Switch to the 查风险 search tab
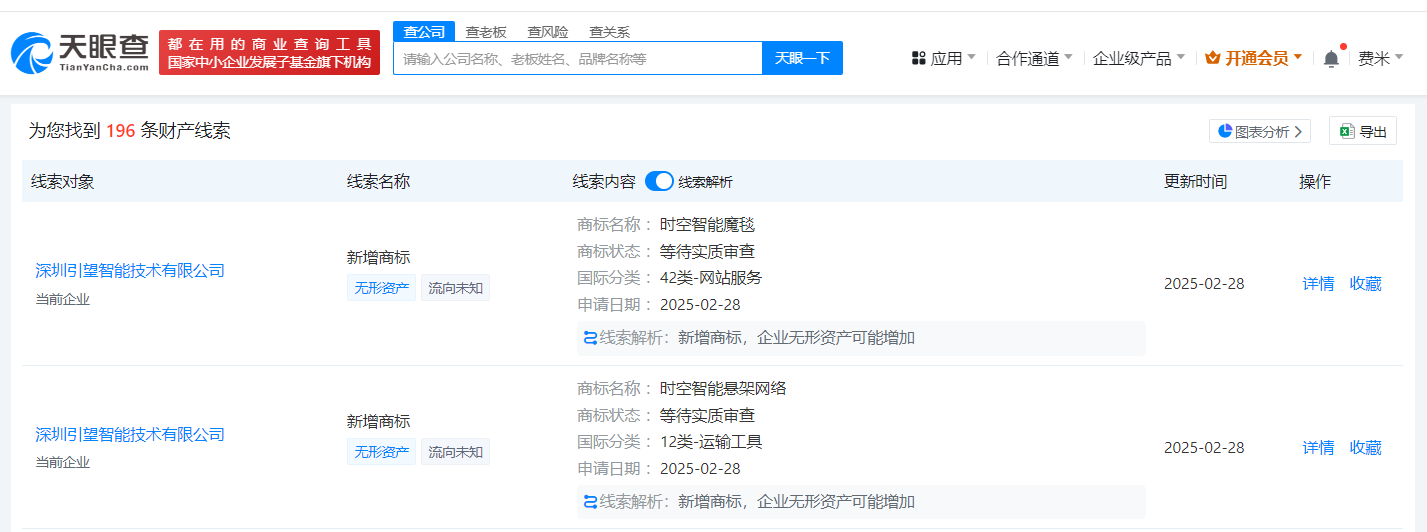This screenshot has height=532, width=1427. (548, 32)
